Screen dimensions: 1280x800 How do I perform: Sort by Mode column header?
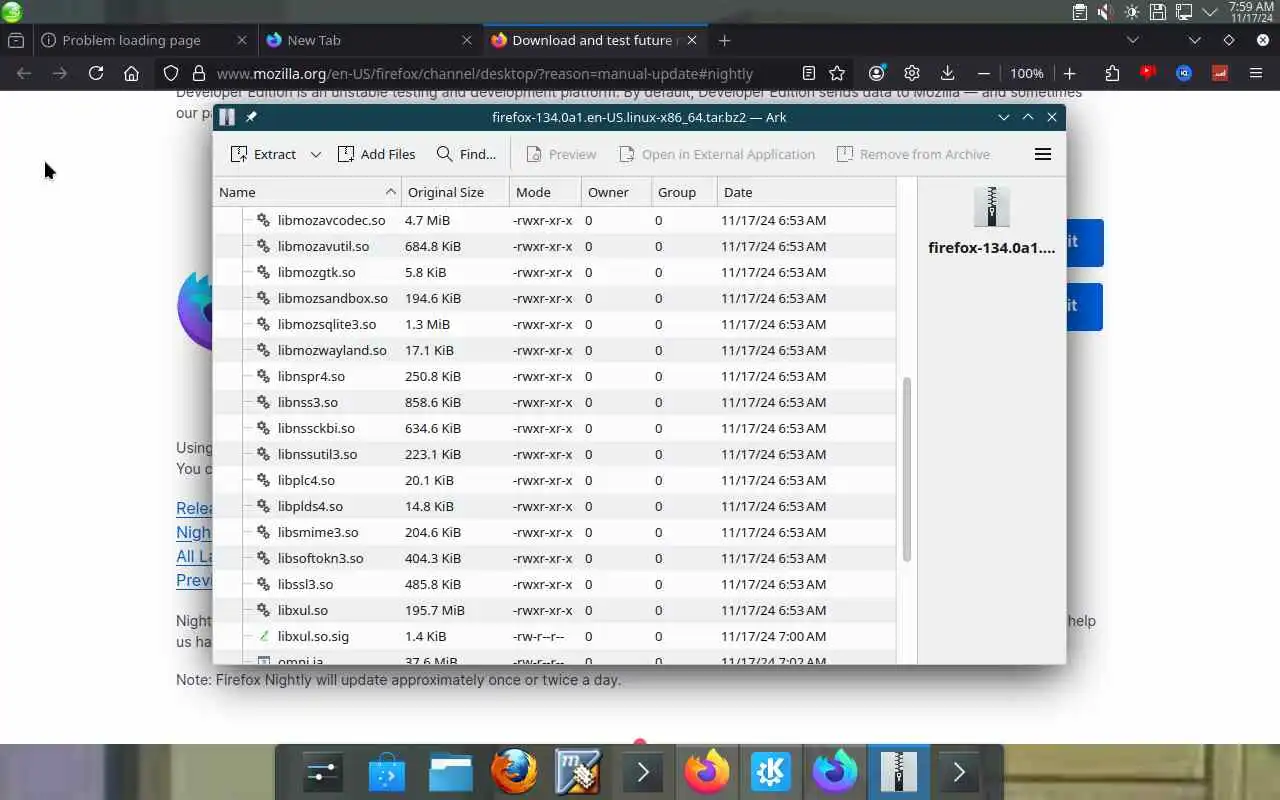tap(545, 192)
